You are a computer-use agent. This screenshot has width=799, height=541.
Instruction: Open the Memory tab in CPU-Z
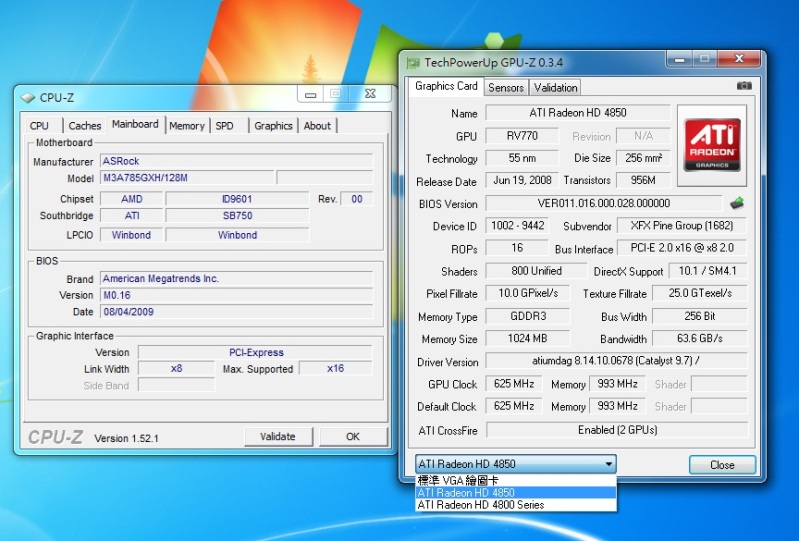tap(187, 126)
